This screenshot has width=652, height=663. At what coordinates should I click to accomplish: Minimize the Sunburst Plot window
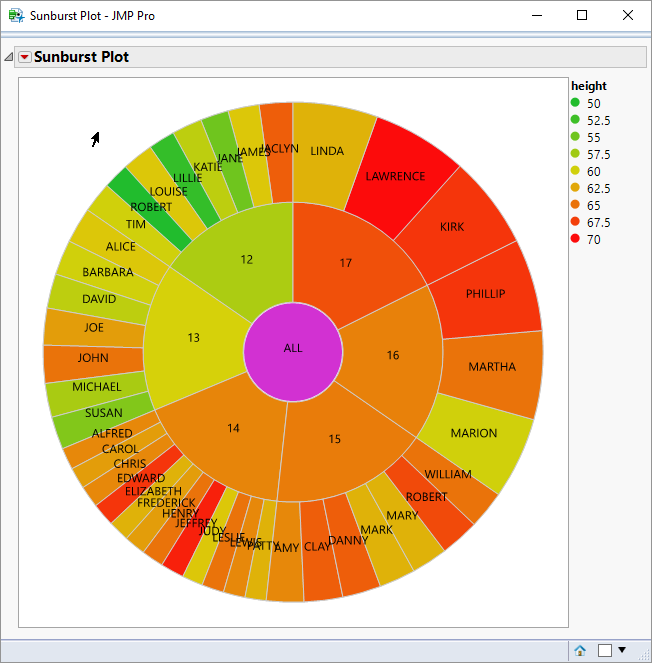click(x=537, y=16)
